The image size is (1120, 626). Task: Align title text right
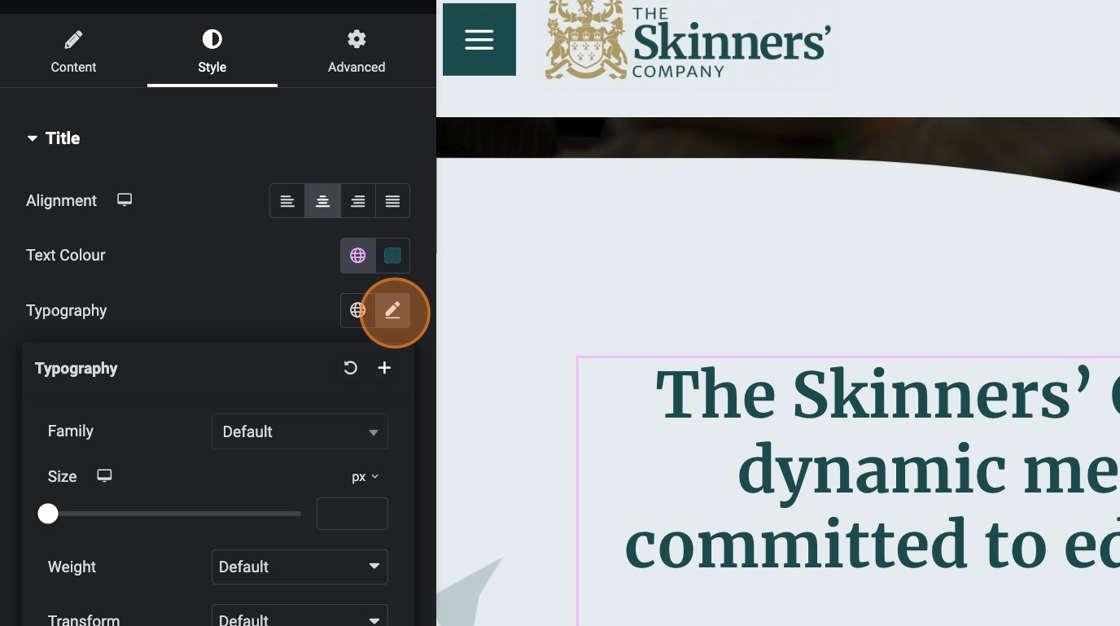point(357,201)
